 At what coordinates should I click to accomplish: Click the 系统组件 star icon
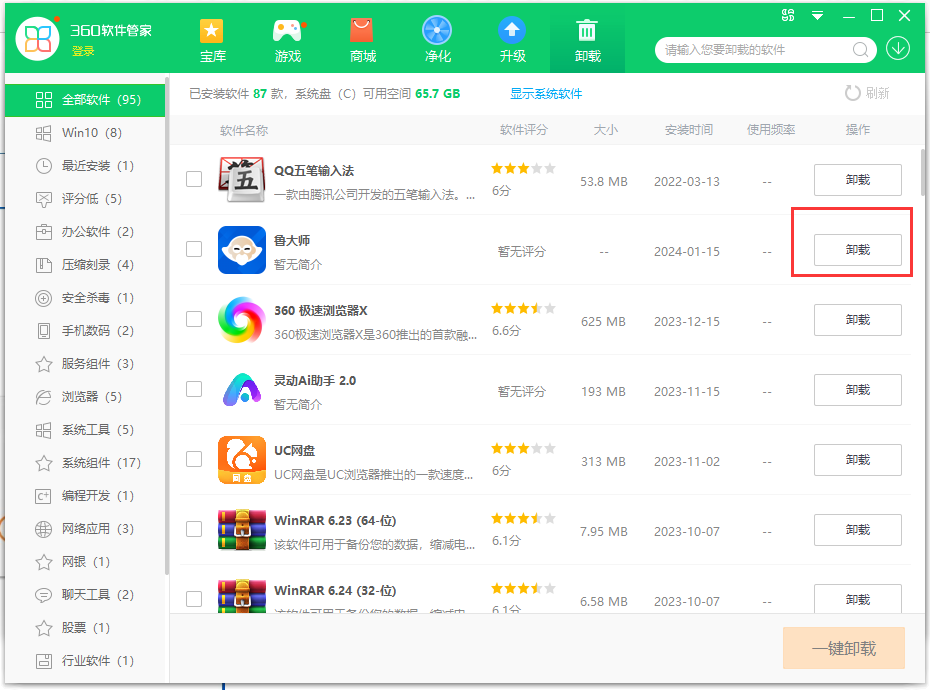tap(44, 463)
